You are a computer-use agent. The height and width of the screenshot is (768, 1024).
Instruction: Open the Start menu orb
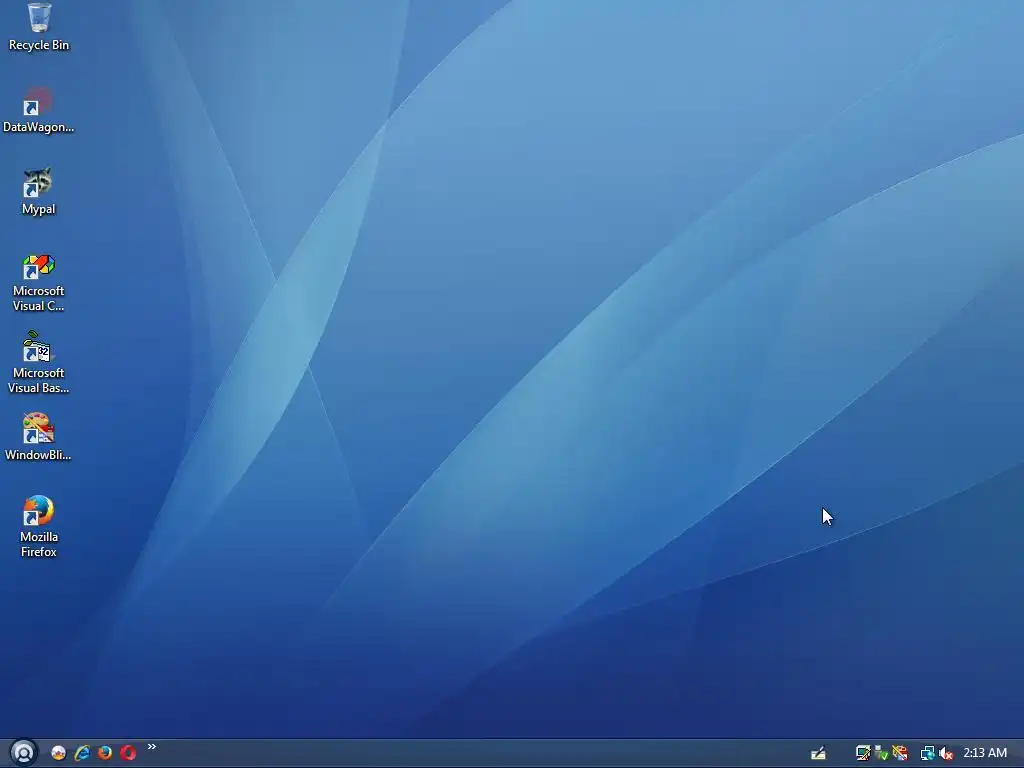click(24, 752)
